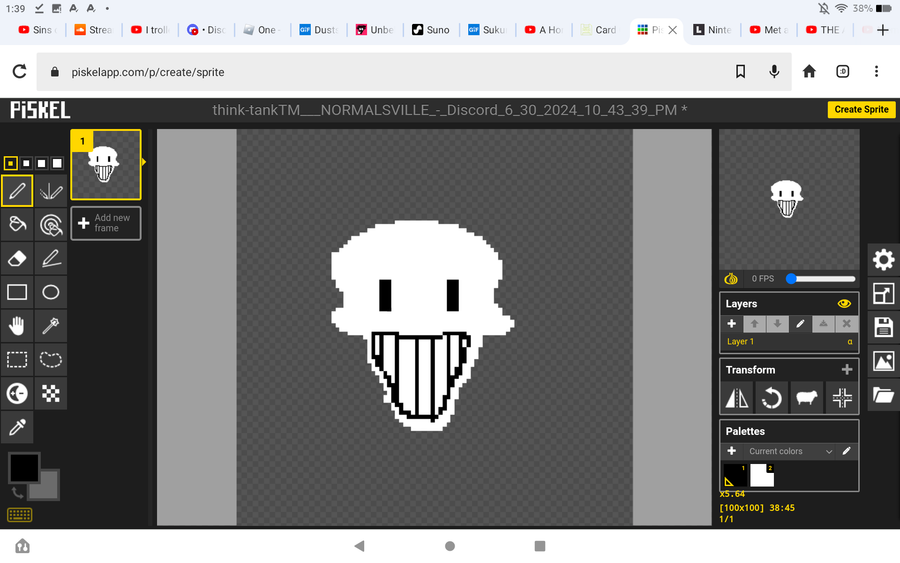Screen dimensions: 900x563
Task: Rotate the sprite counter-clockwise
Action: pyautogui.click(x=771, y=398)
